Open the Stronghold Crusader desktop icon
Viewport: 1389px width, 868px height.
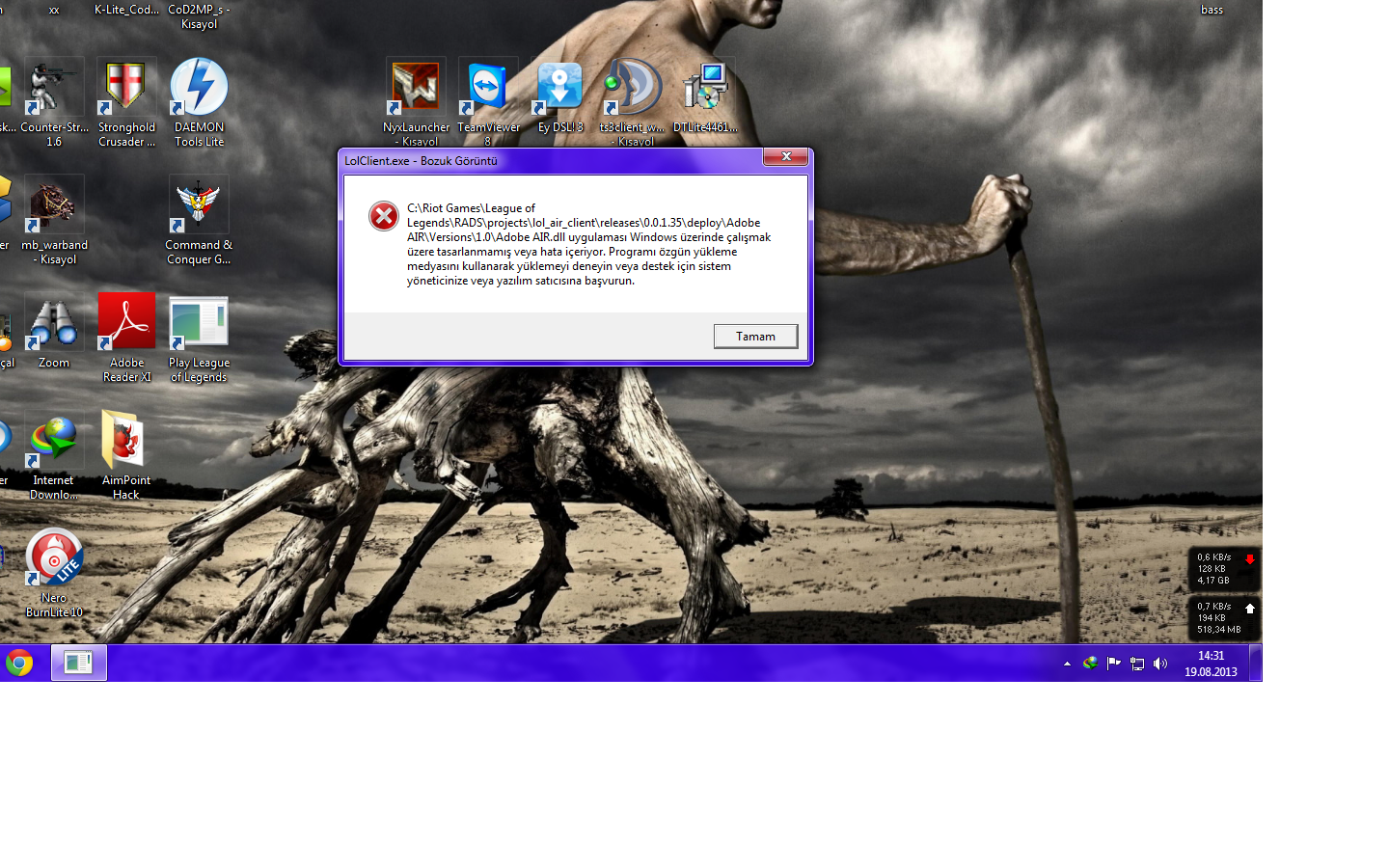(126, 102)
